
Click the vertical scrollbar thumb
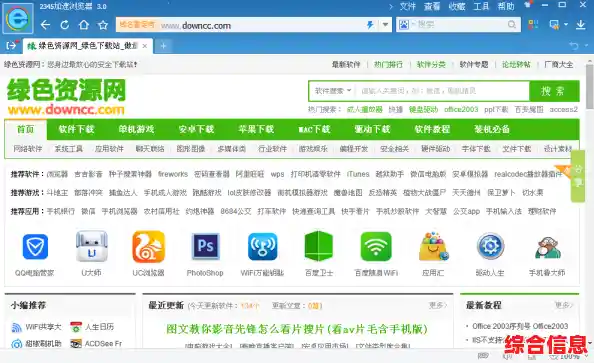pyautogui.click(x=589, y=86)
